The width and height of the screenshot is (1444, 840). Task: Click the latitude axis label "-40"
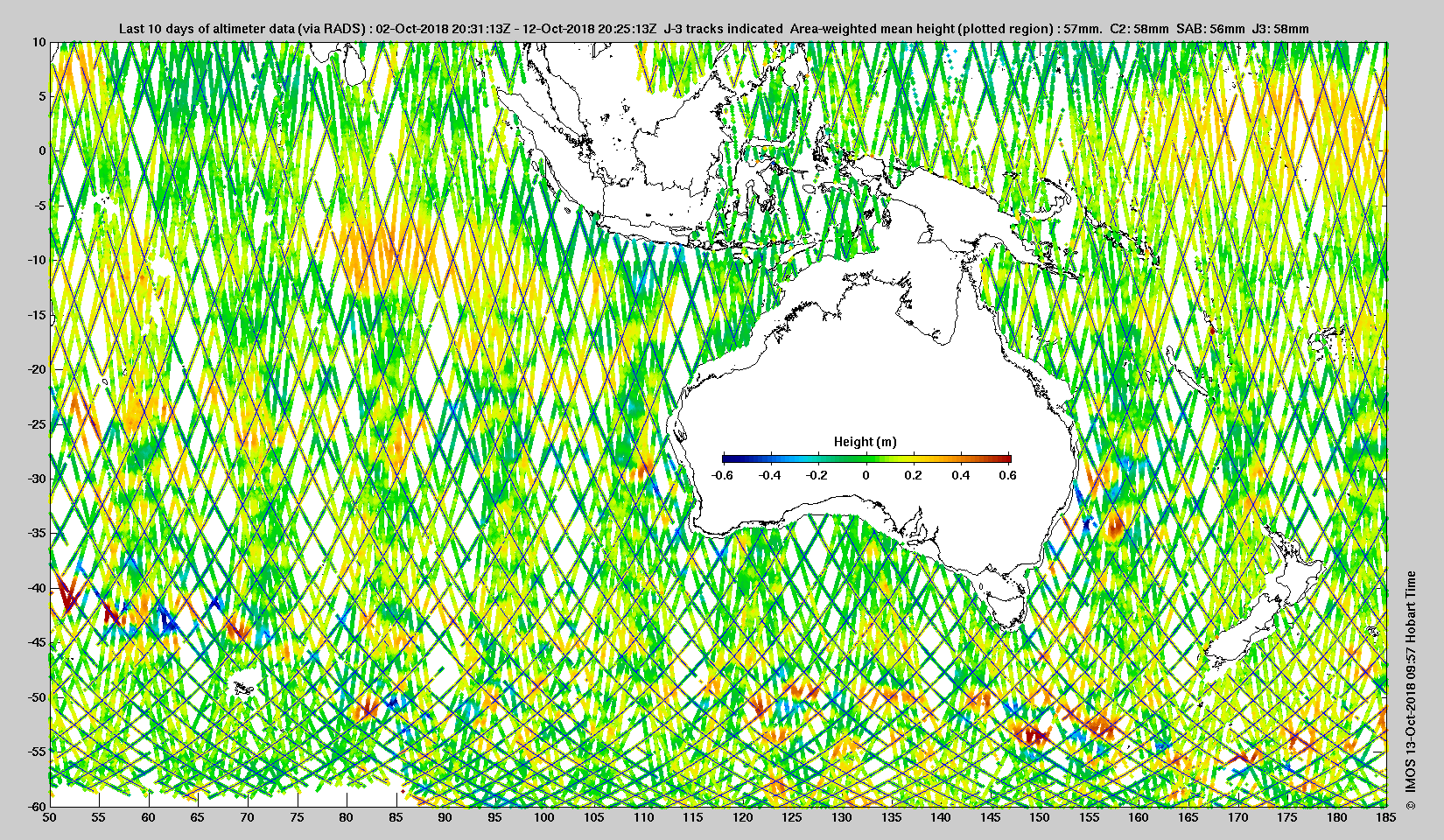click(37, 588)
